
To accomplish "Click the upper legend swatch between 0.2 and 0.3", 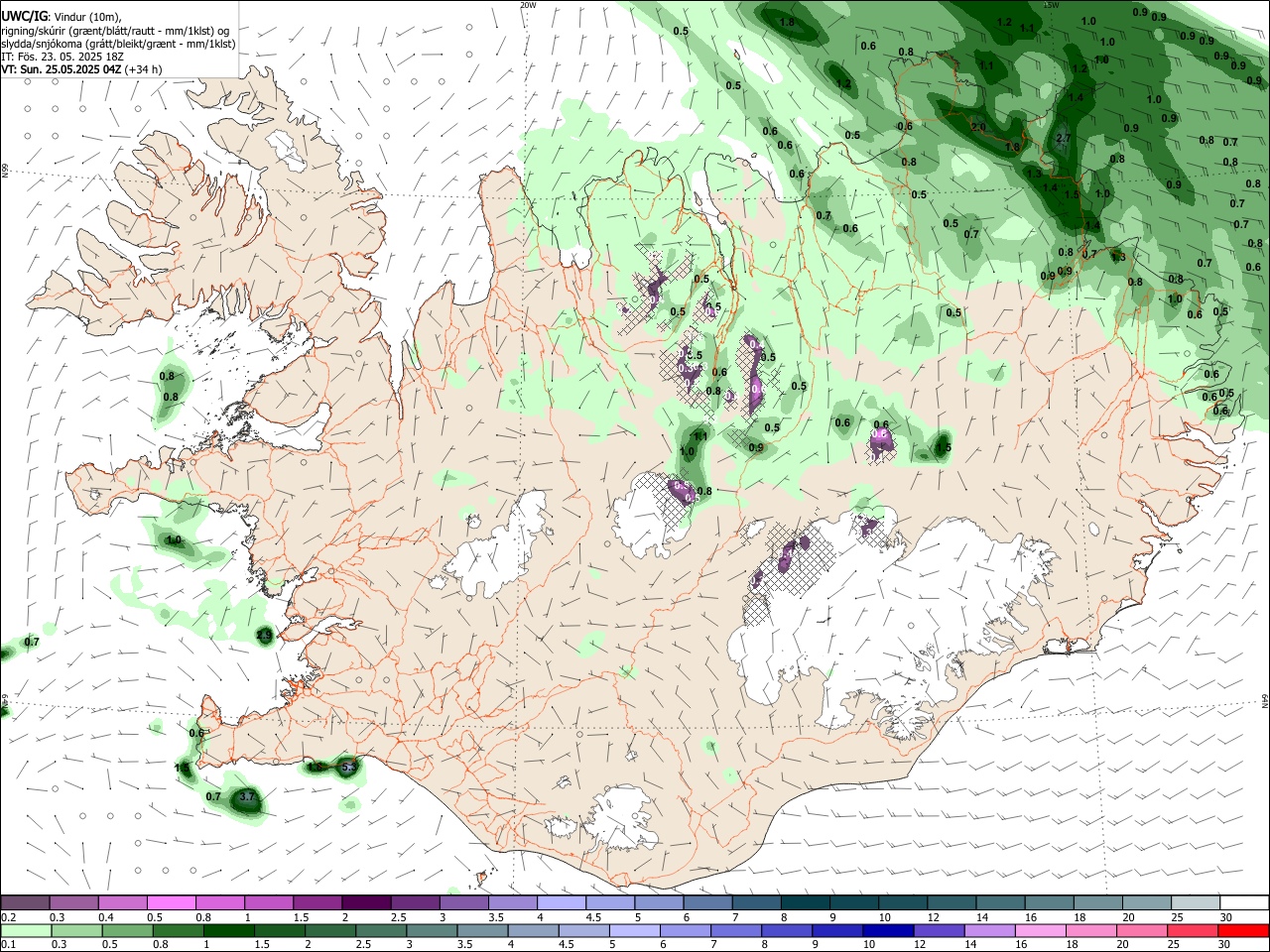I will [x=25, y=902].
